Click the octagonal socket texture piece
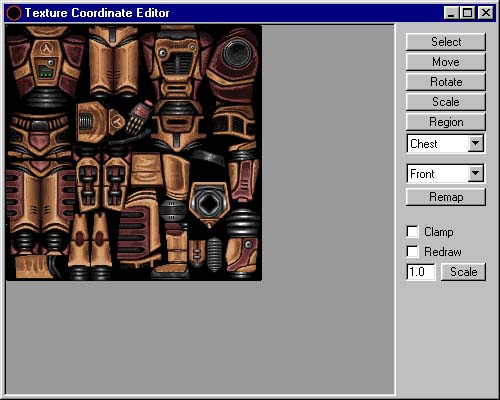 click(209, 204)
